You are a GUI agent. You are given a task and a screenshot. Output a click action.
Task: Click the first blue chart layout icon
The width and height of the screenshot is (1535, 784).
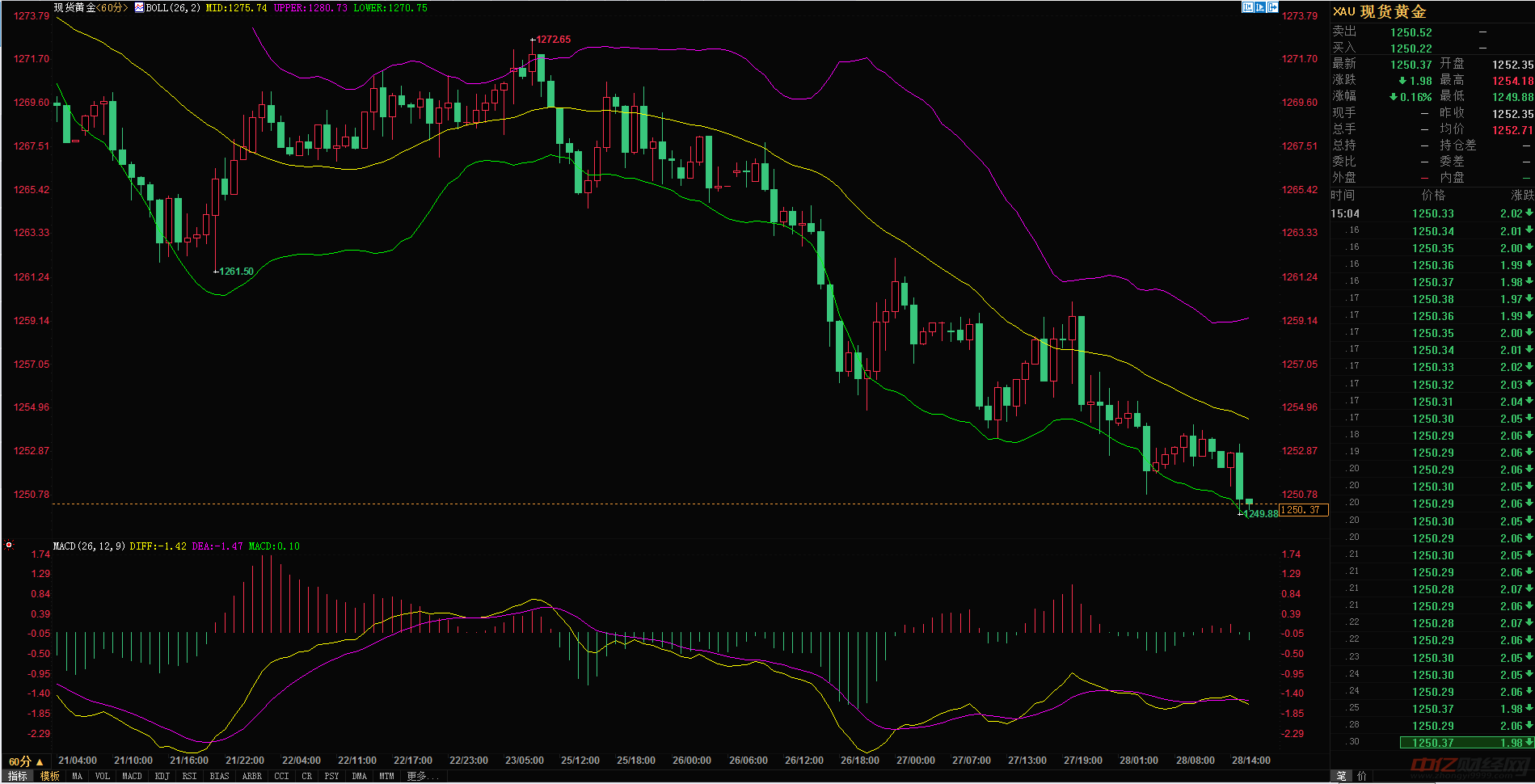1247,7
